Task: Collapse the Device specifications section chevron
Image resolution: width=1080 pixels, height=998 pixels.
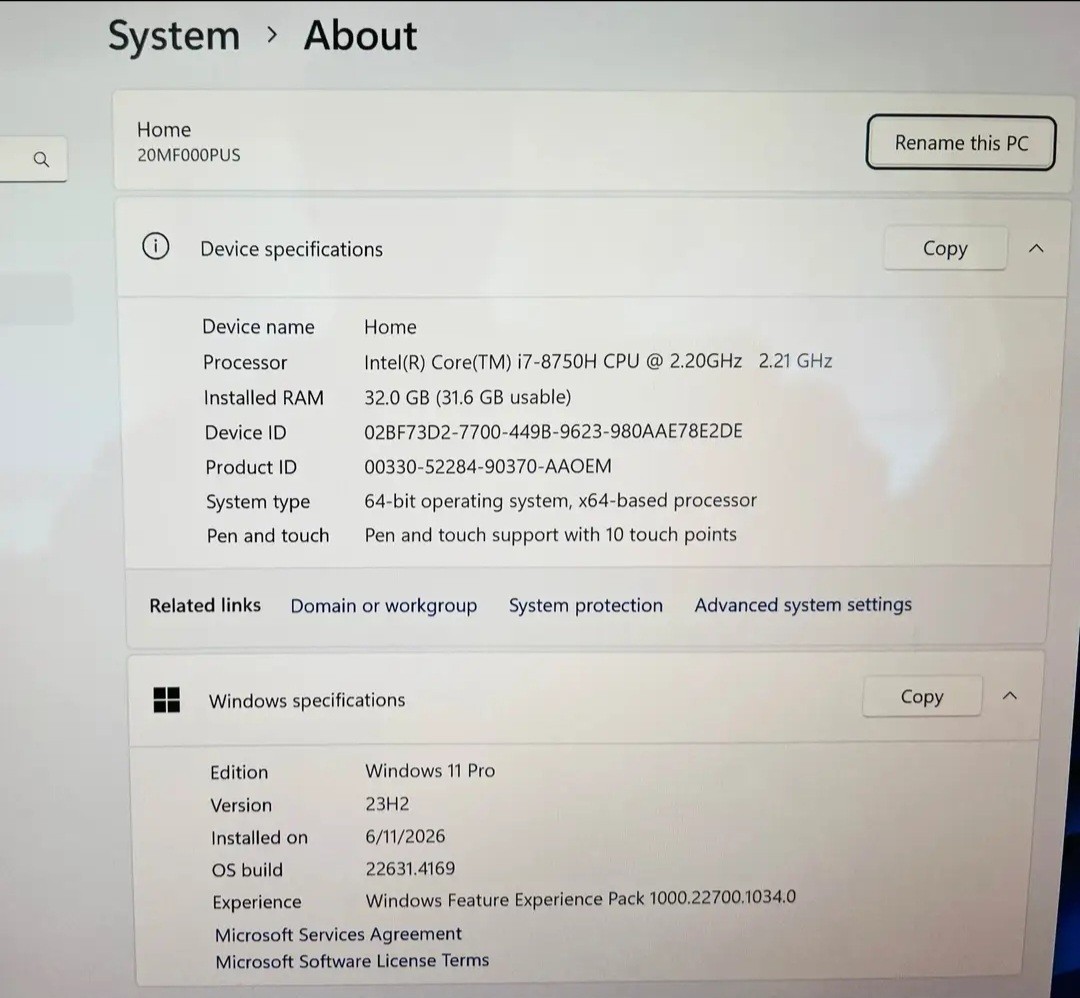Action: [1036, 248]
